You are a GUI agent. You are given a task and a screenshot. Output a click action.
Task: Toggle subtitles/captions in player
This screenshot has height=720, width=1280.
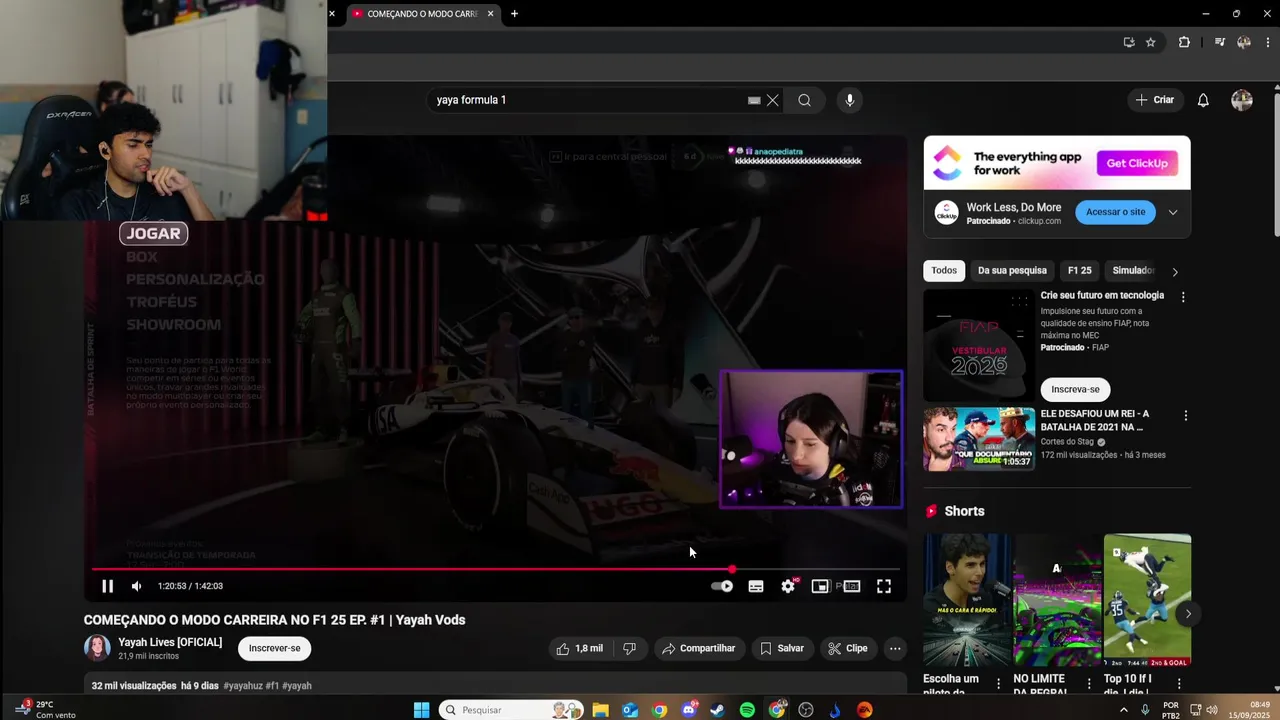[x=756, y=586]
